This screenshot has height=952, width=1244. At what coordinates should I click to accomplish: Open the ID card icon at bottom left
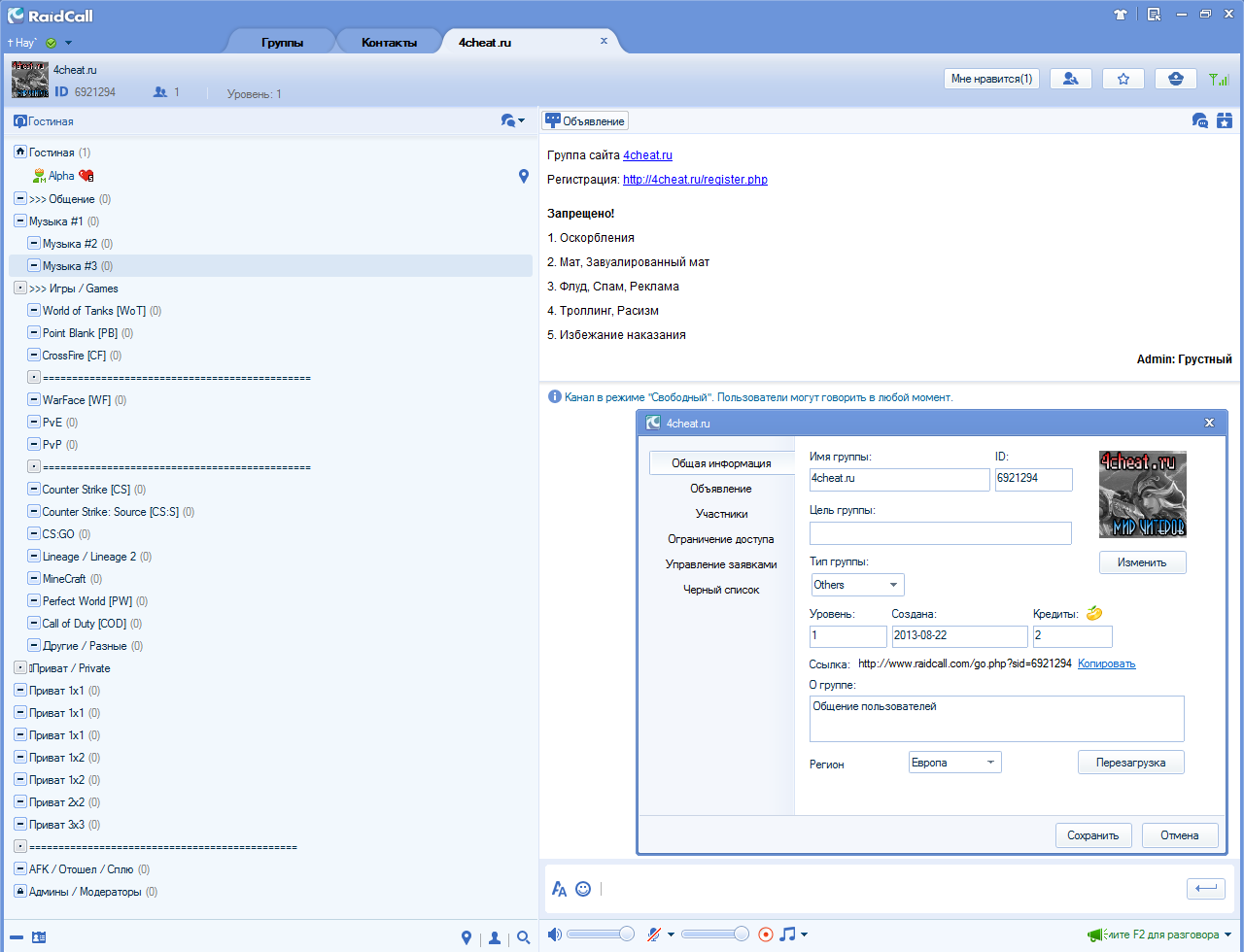click(39, 937)
